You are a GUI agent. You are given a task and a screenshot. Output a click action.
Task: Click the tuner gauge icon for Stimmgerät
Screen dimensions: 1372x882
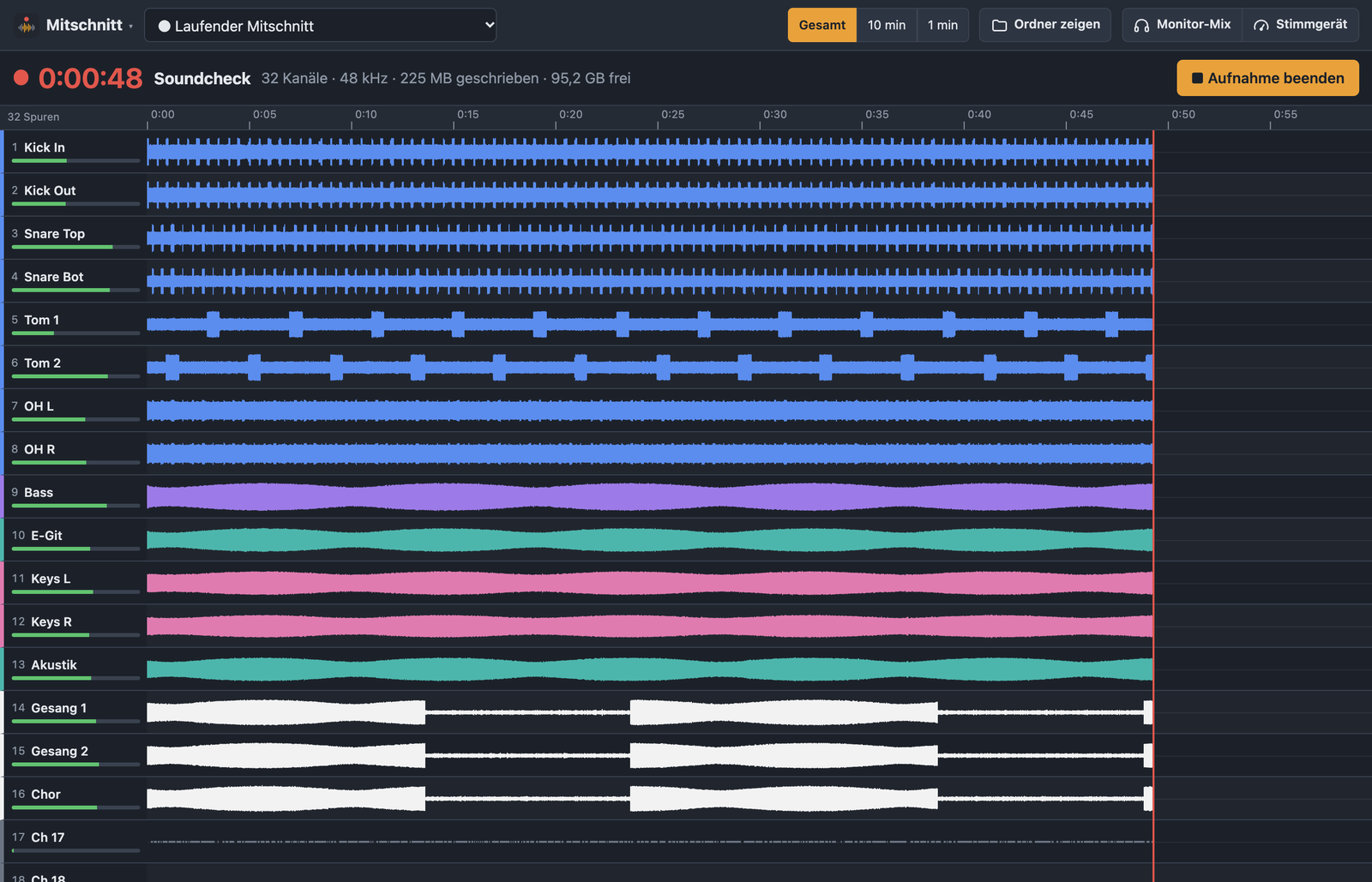1261,25
